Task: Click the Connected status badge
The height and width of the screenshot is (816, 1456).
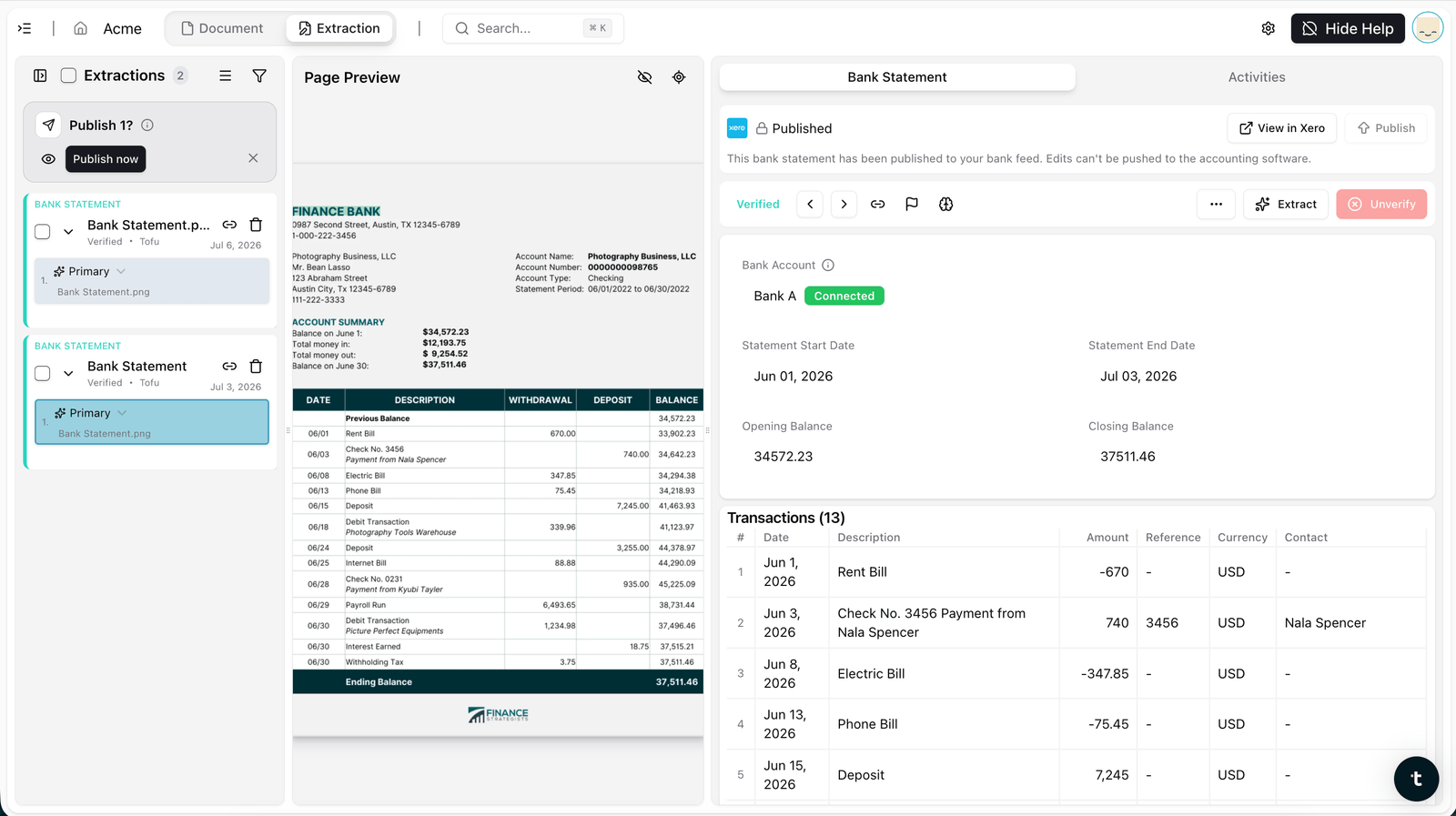Action: coord(844,296)
